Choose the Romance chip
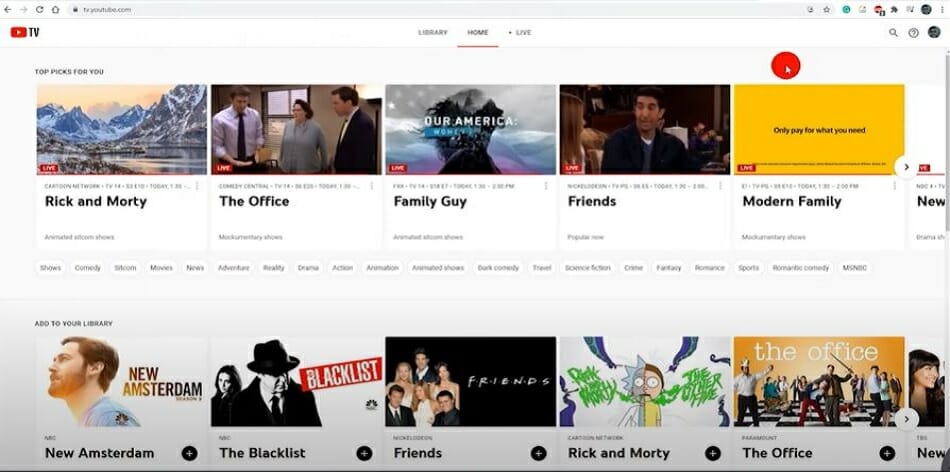Viewport: 950px width, 472px height. pos(709,268)
